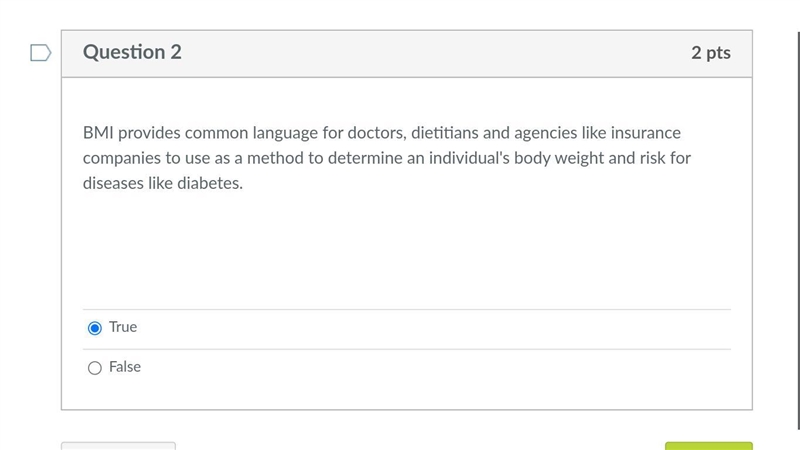Click the "Question 2" heading

click(132, 52)
